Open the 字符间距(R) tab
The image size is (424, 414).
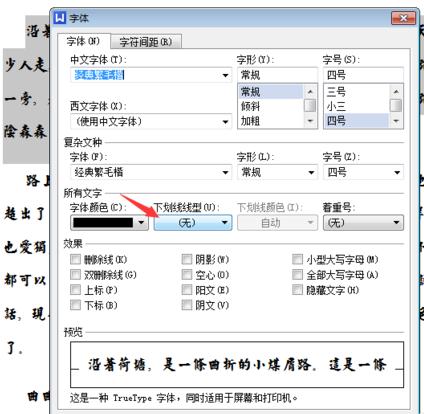click(x=146, y=42)
